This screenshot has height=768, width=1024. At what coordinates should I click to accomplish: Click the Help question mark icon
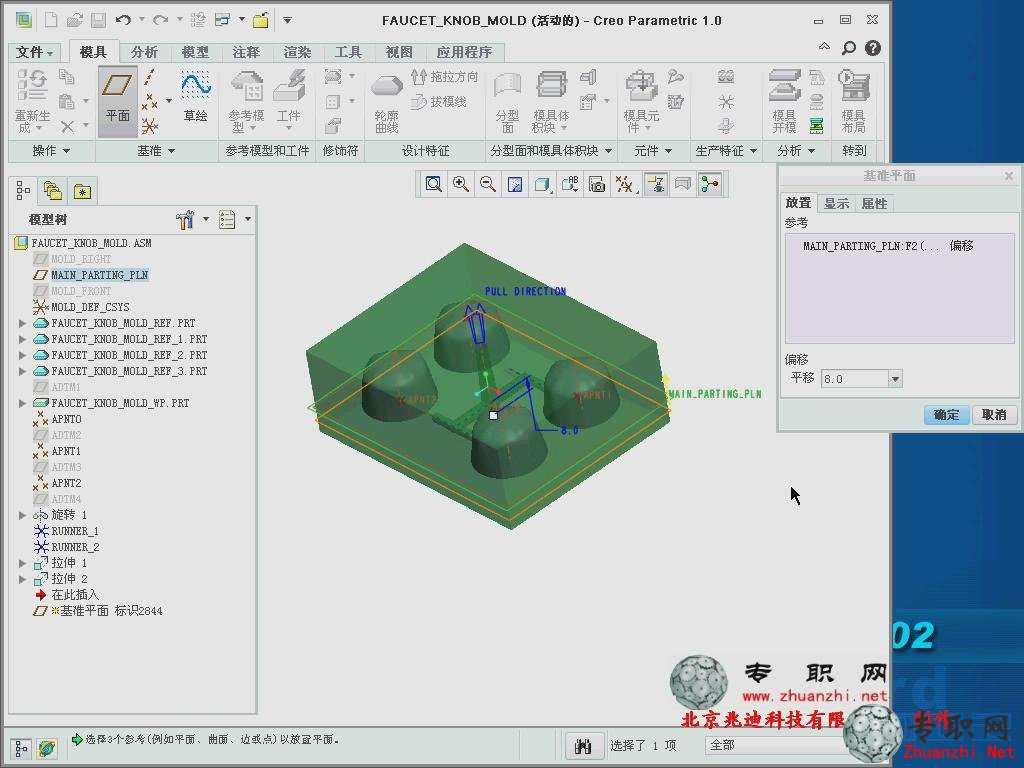point(872,48)
